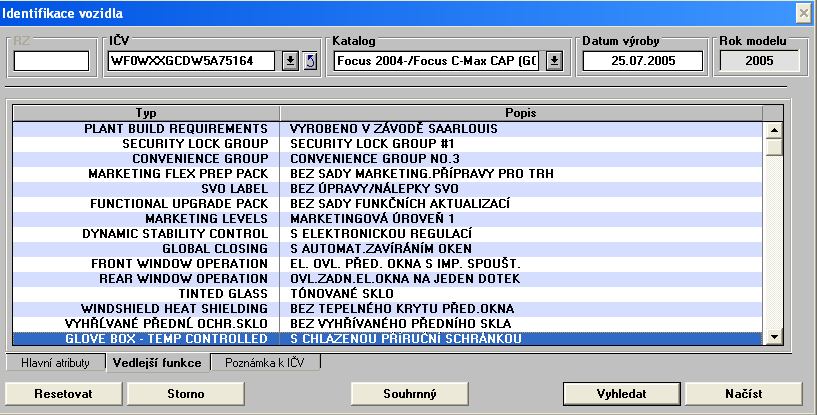Click the Typ column header
The height and width of the screenshot is (415, 817).
[x=146, y=112]
